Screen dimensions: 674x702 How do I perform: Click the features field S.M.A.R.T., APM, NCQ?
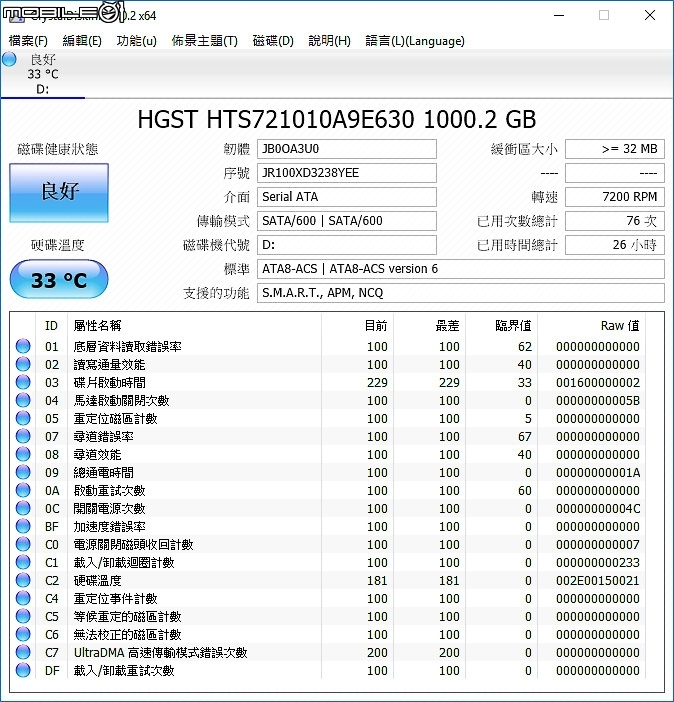[x=461, y=293]
